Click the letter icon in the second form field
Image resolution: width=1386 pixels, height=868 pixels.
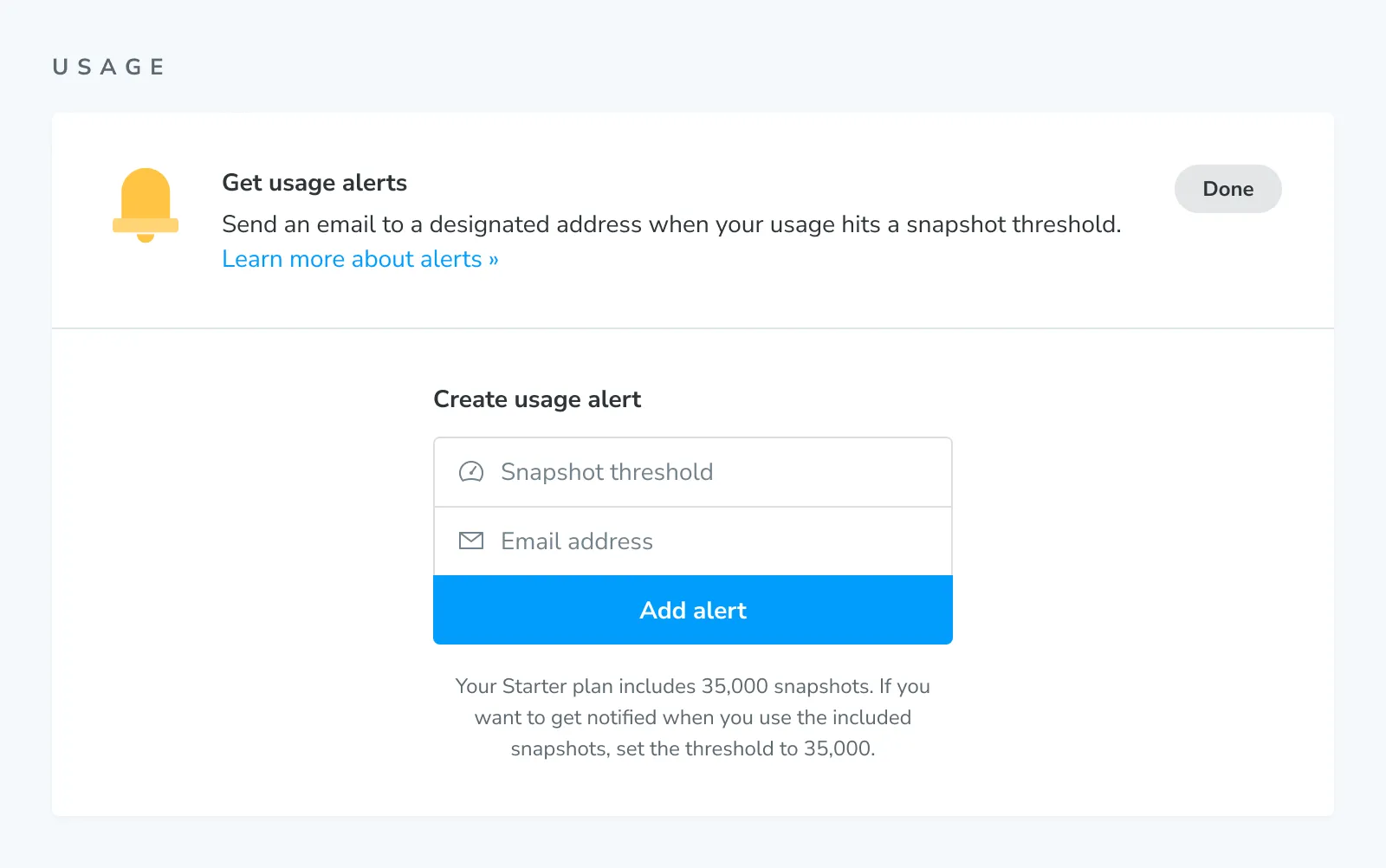pyautogui.click(x=470, y=541)
